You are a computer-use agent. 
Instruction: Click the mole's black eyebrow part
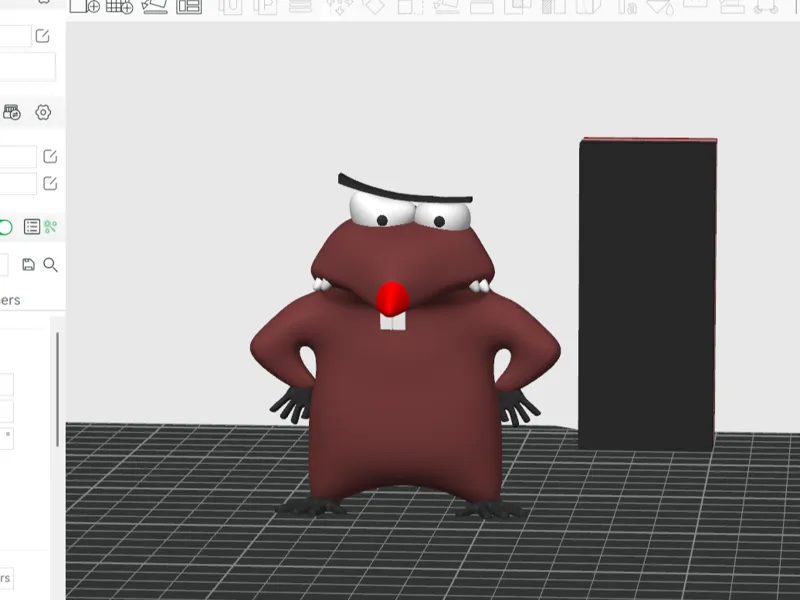click(403, 190)
